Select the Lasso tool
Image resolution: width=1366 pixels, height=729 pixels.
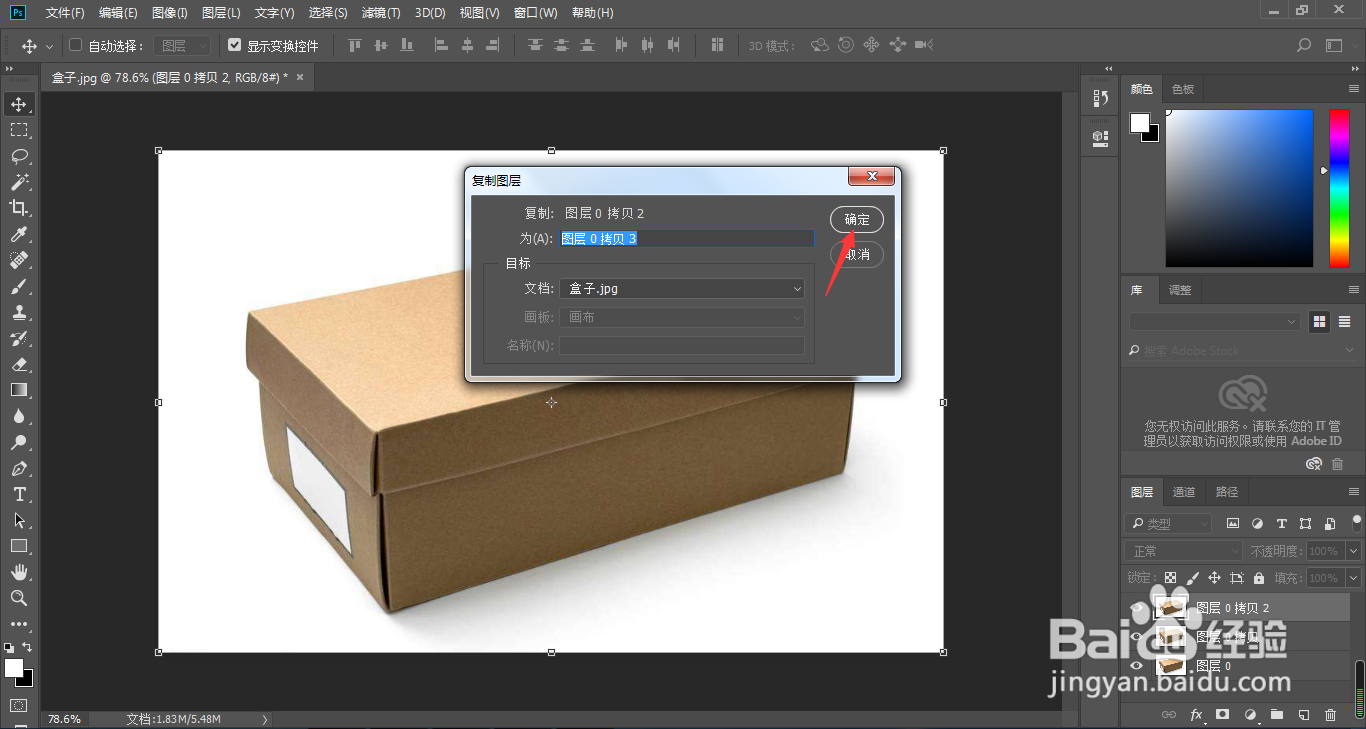18,156
